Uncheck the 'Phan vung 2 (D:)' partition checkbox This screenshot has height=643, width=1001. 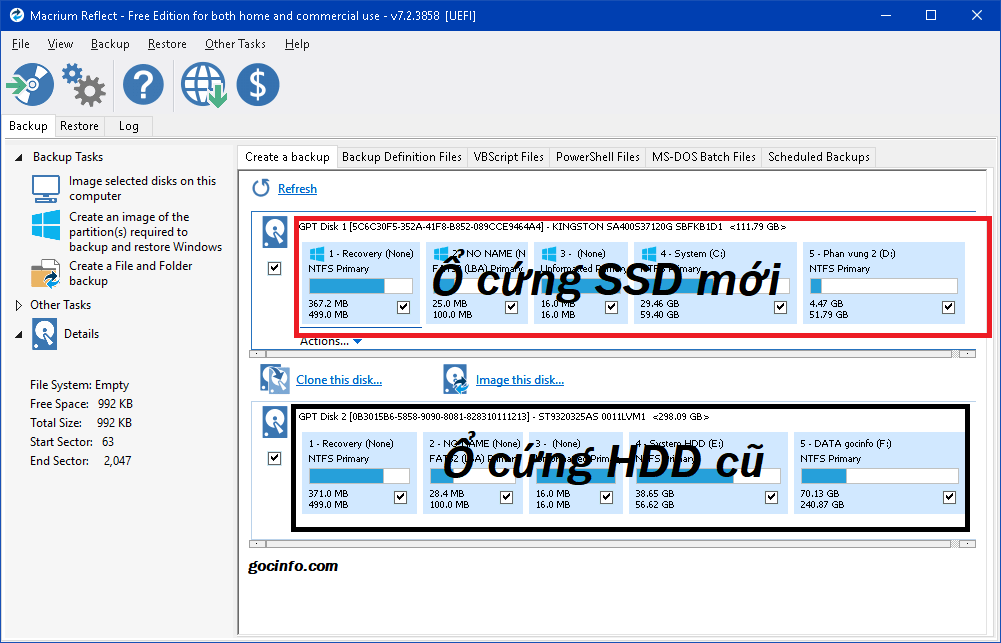tap(948, 307)
